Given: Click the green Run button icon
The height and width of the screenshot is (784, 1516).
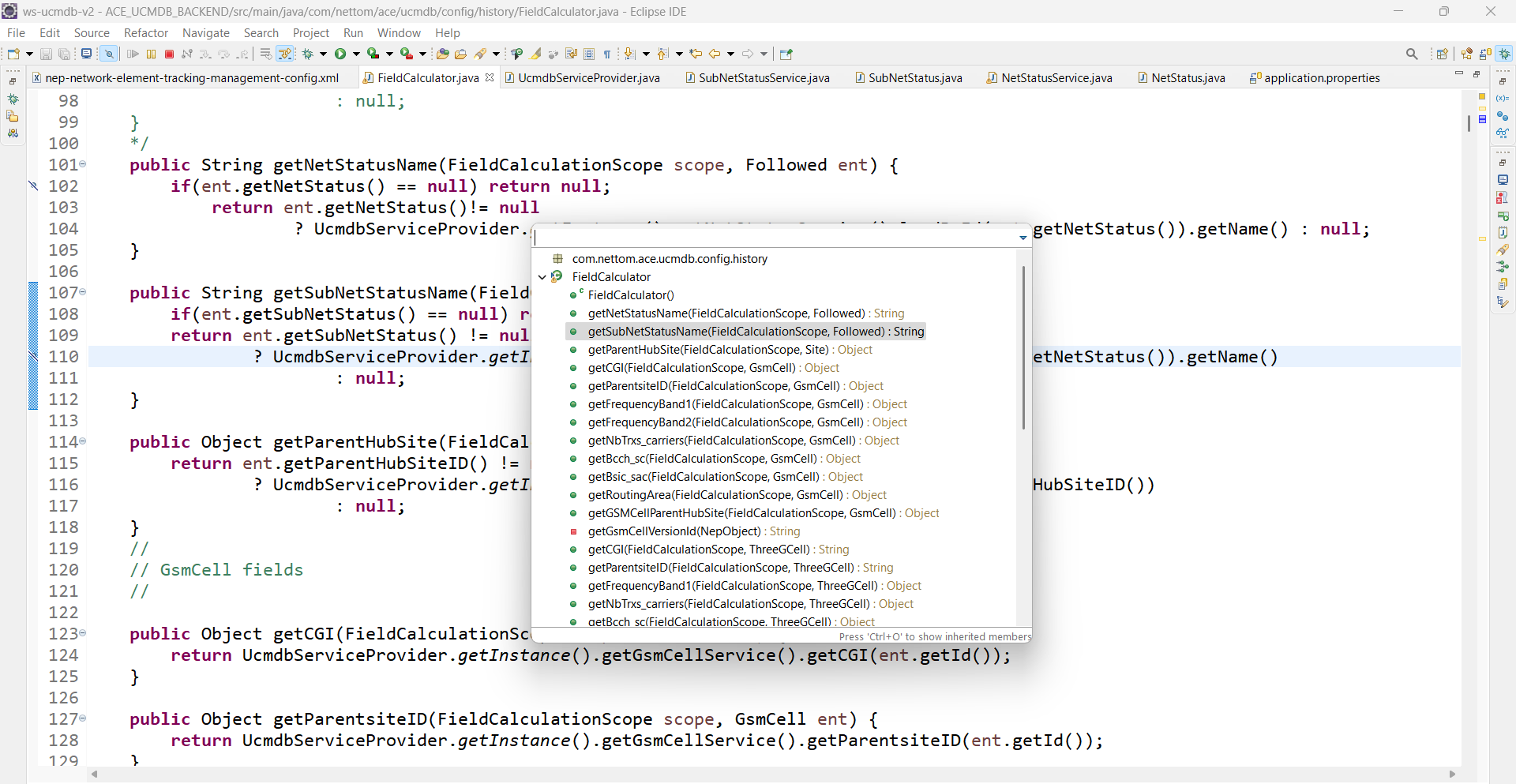Looking at the screenshot, I should click(340, 54).
